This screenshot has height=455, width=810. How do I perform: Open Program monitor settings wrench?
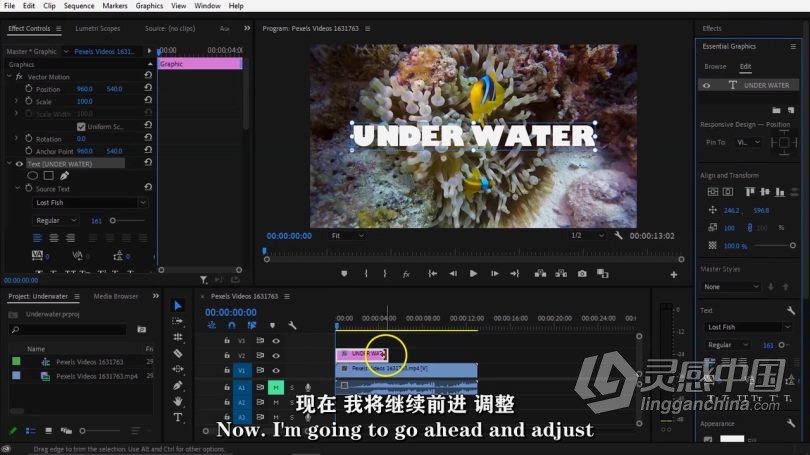618,236
